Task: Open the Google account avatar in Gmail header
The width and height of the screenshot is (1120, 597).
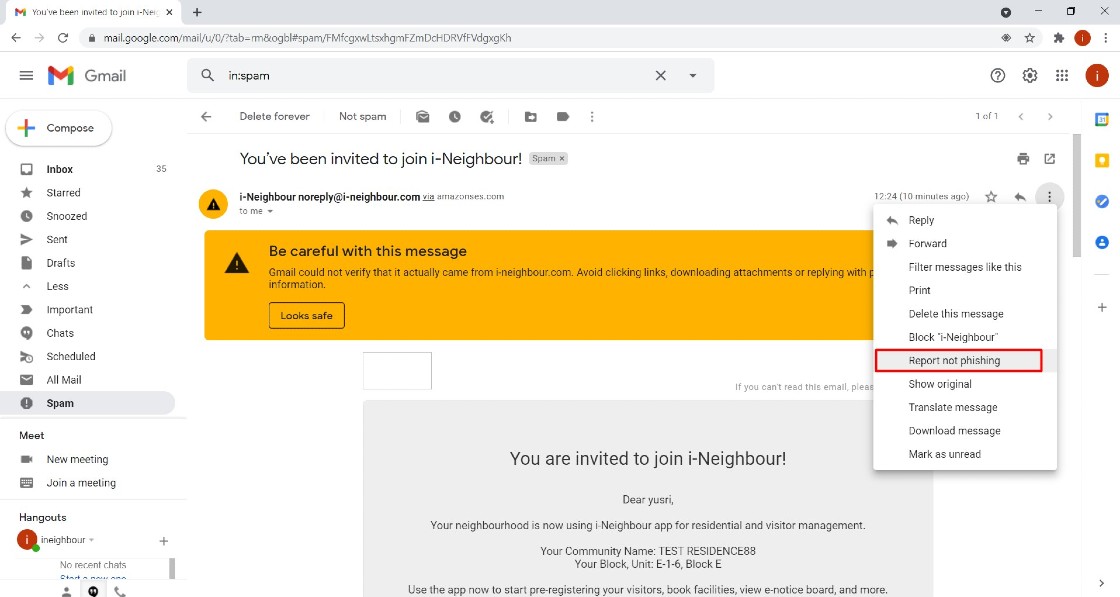Action: pos(1096,76)
